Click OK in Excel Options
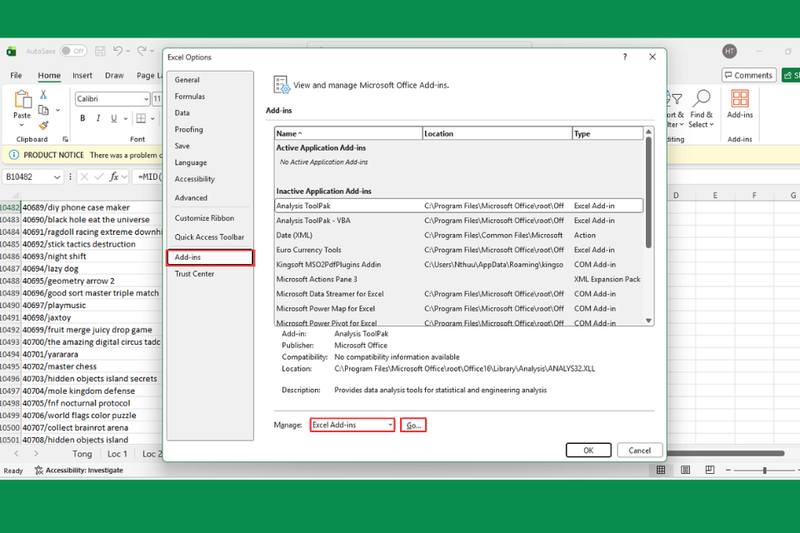The width and height of the screenshot is (800, 533). pyautogui.click(x=588, y=450)
